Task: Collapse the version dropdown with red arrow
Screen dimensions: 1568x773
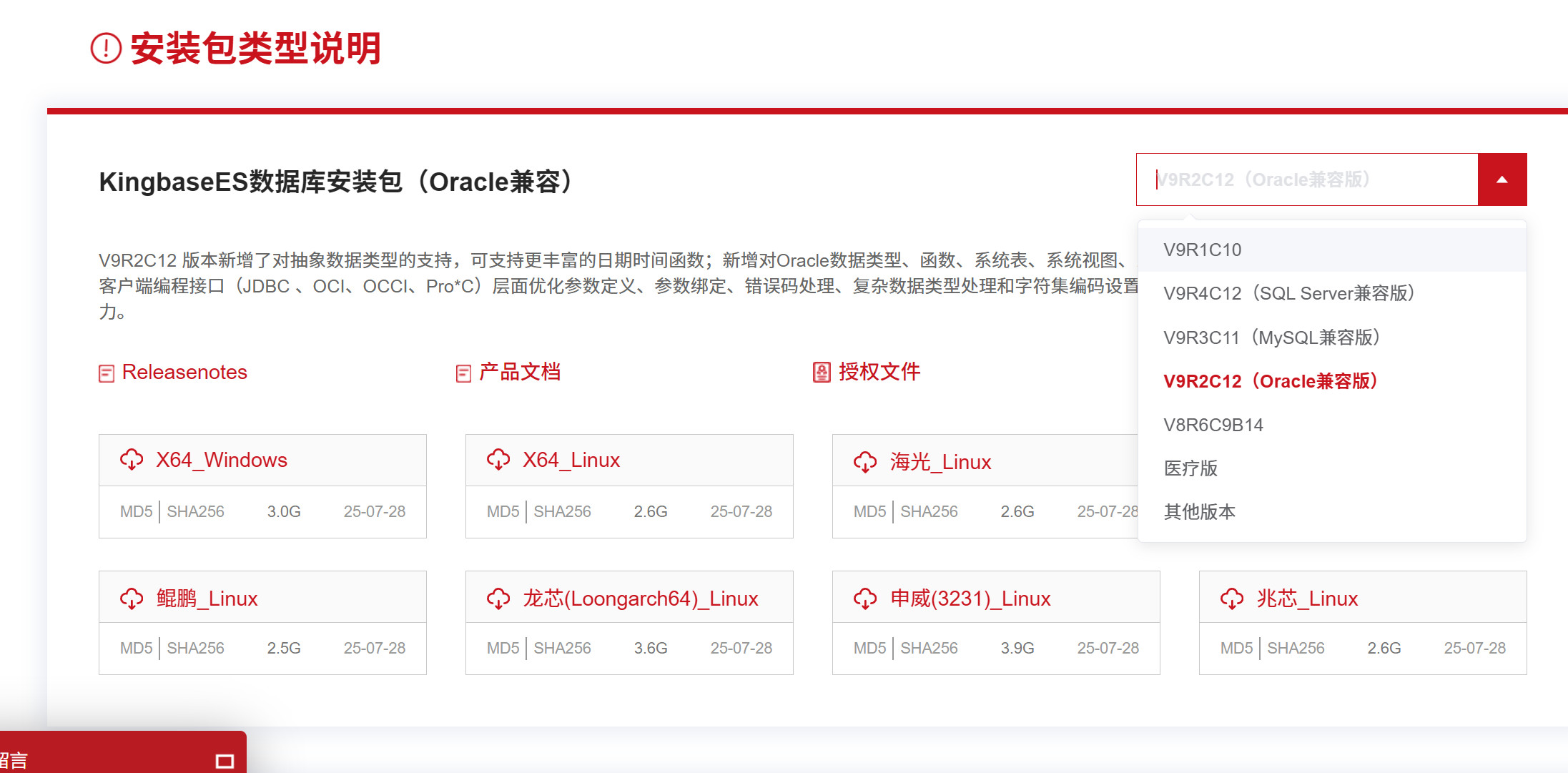Action: tap(1502, 179)
